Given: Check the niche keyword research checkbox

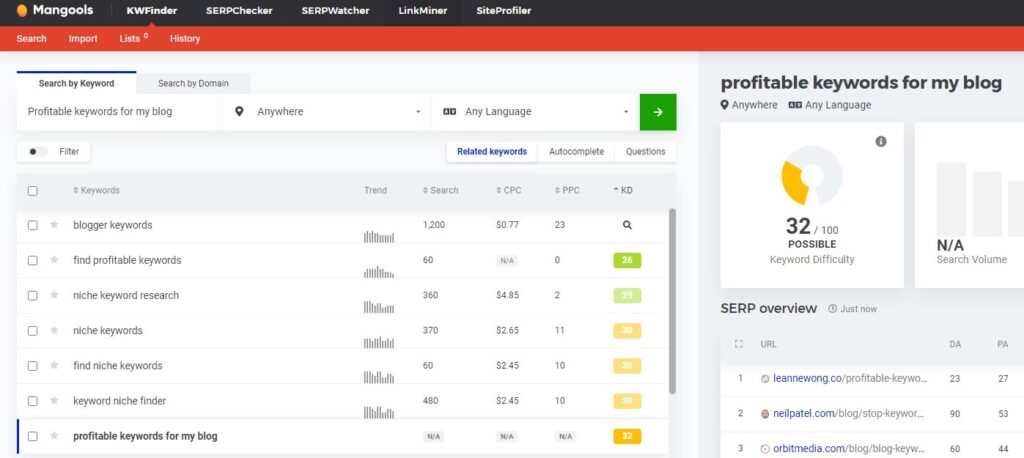Looking at the screenshot, I should point(33,295).
